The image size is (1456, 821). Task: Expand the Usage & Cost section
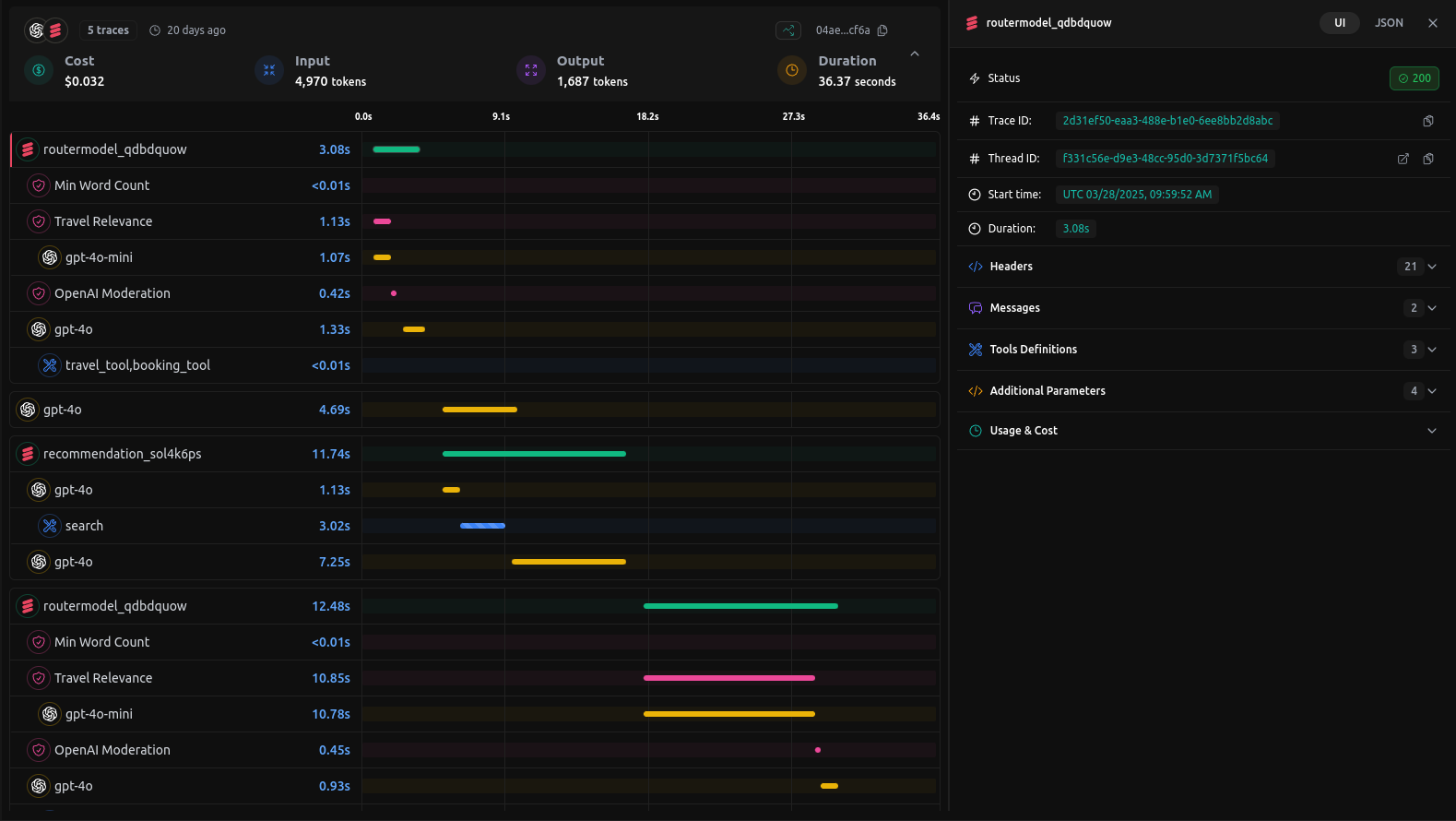click(1431, 431)
